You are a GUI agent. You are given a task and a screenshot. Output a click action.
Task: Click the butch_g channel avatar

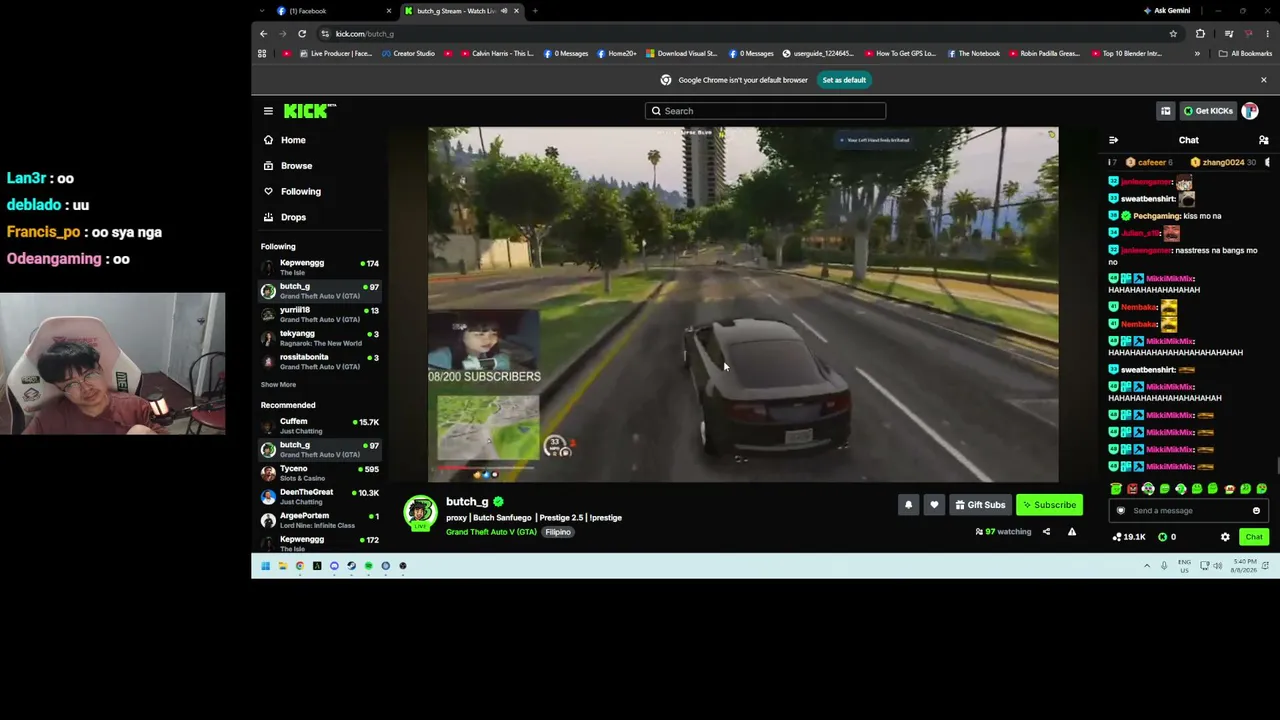click(421, 513)
